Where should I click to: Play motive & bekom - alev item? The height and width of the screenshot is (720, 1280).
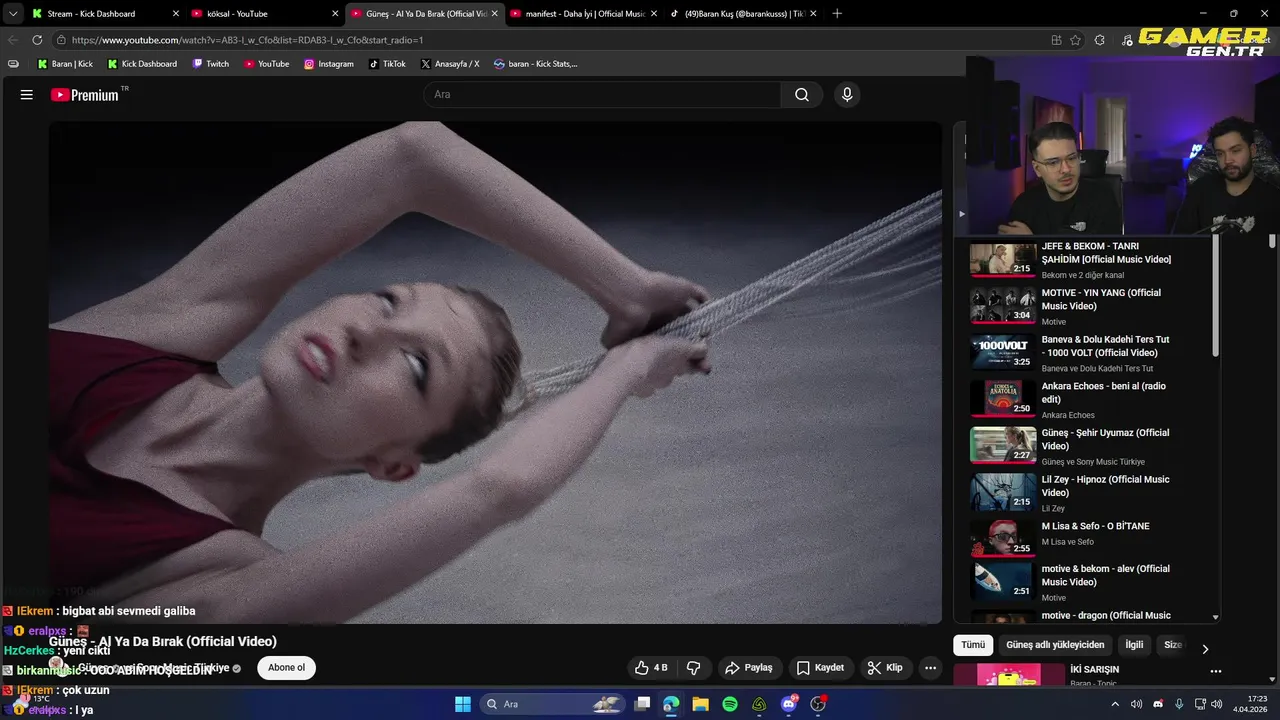pos(1086,582)
